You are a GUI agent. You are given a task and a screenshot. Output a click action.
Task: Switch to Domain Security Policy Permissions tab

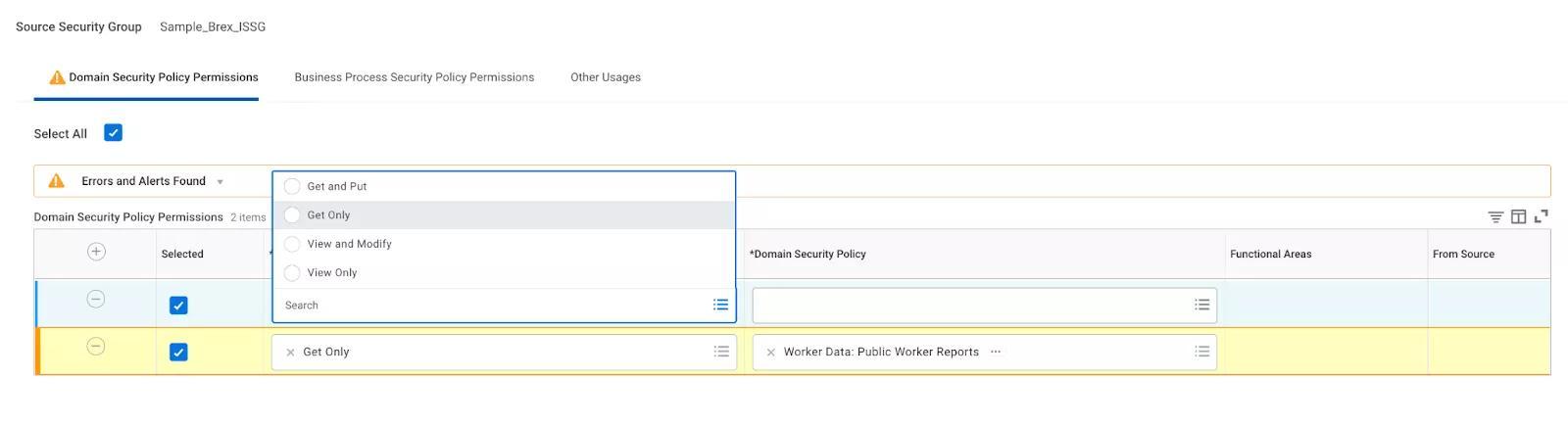pos(146,77)
